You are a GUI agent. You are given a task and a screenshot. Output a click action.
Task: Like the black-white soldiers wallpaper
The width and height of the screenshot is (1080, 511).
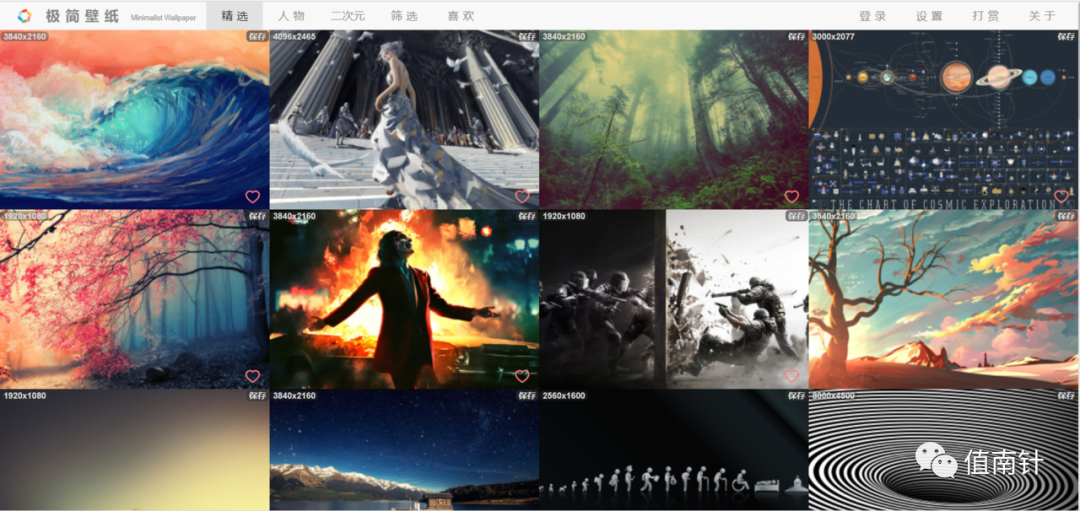pos(791,377)
